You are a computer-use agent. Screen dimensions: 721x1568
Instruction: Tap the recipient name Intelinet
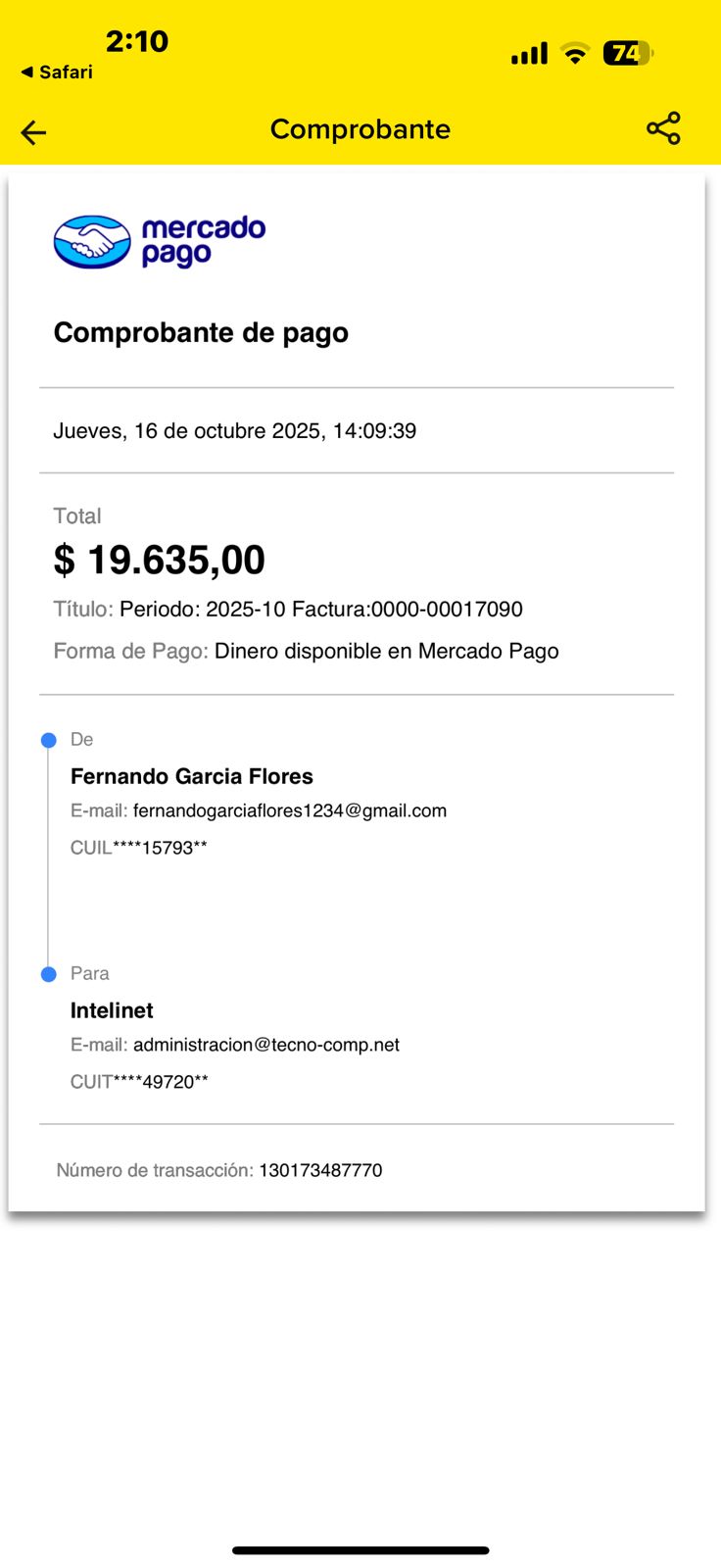112,1010
